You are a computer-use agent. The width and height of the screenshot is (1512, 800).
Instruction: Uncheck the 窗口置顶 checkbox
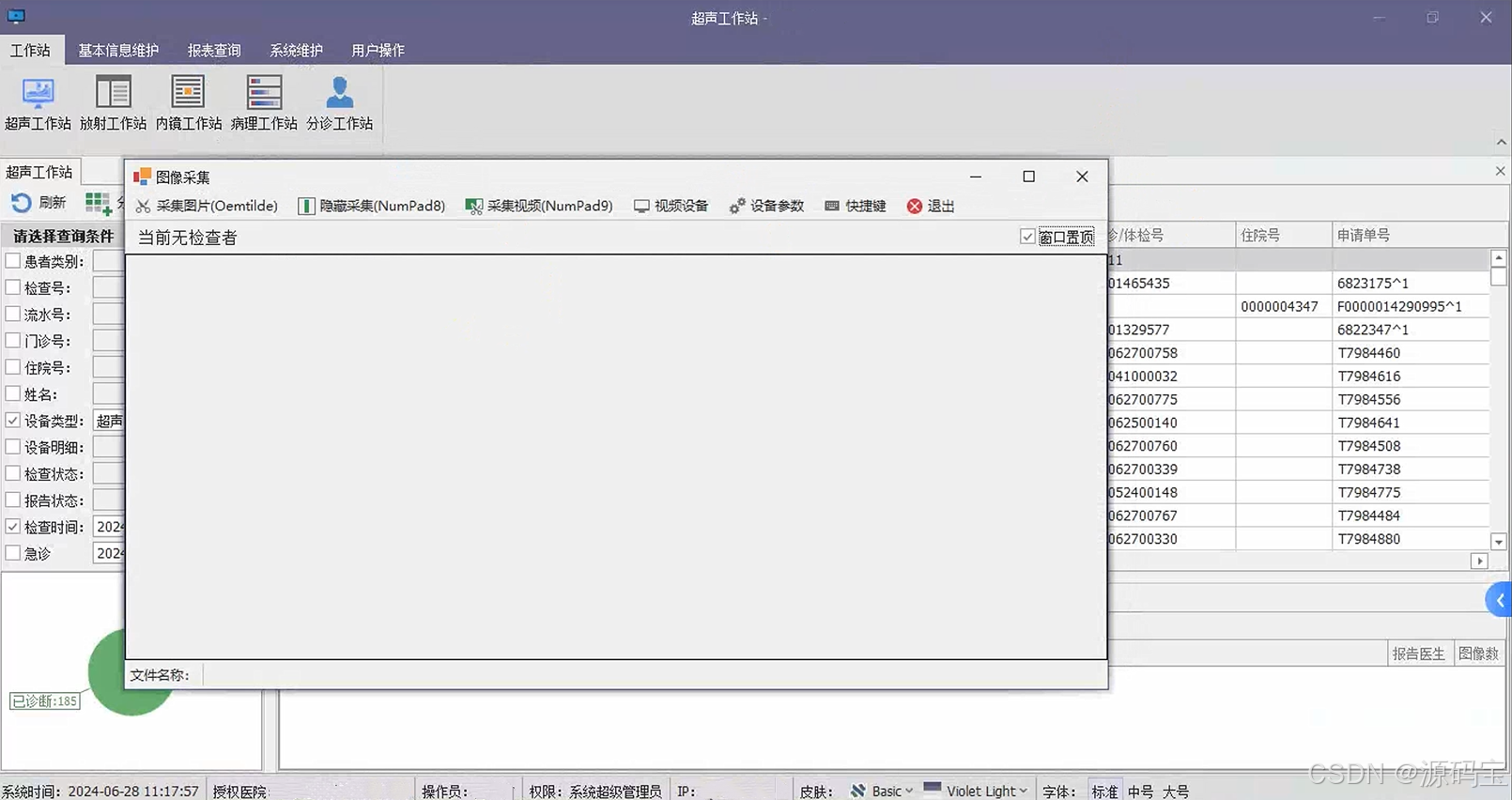[1027, 237]
